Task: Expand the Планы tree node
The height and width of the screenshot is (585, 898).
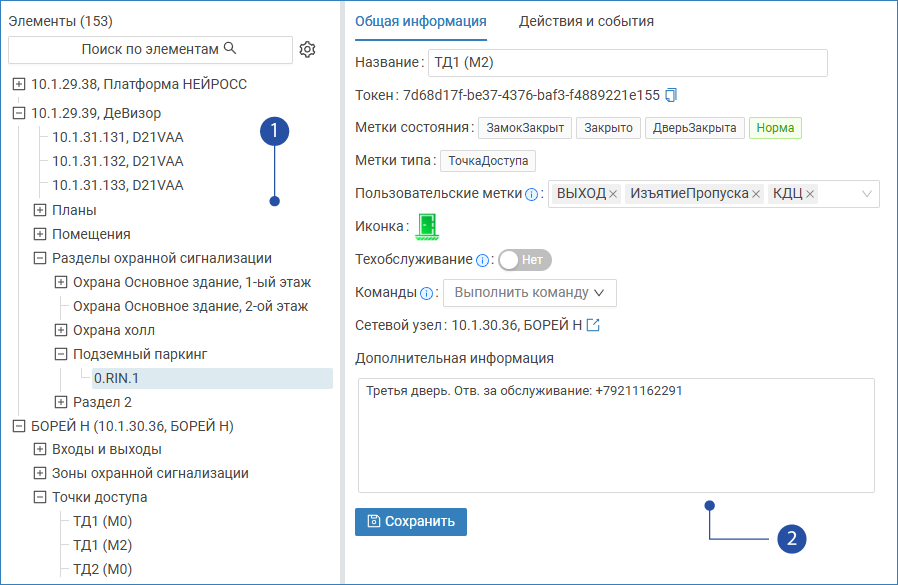Action: (x=40, y=210)
